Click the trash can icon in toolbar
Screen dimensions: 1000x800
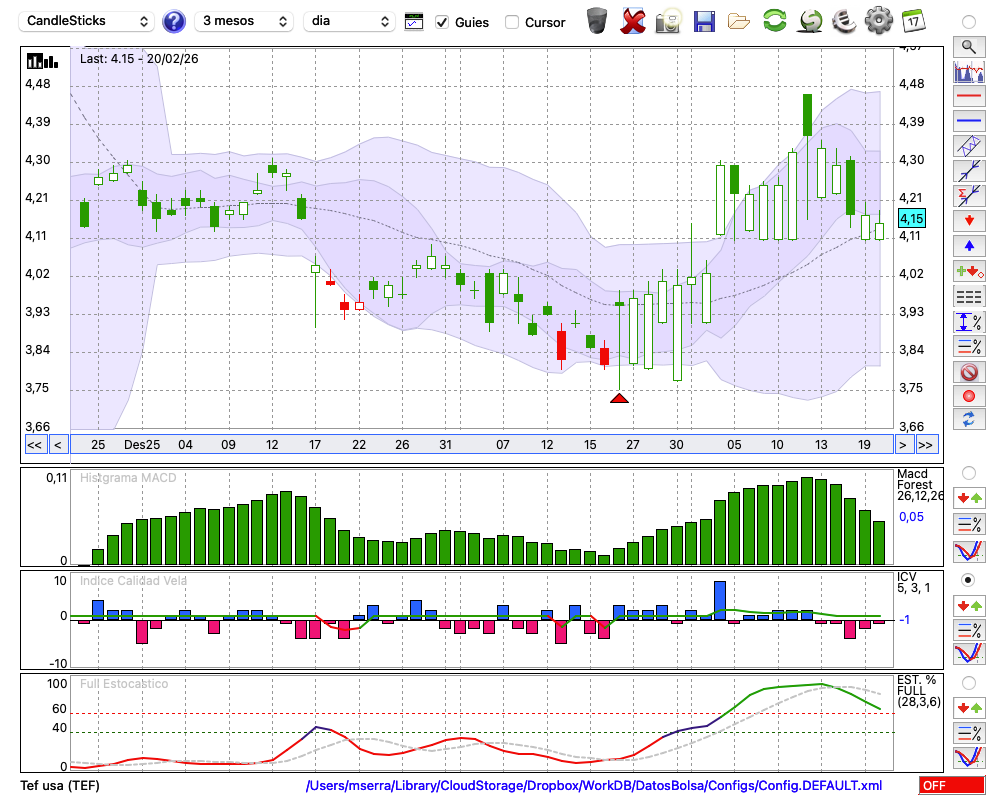click(x=597, y=21)
